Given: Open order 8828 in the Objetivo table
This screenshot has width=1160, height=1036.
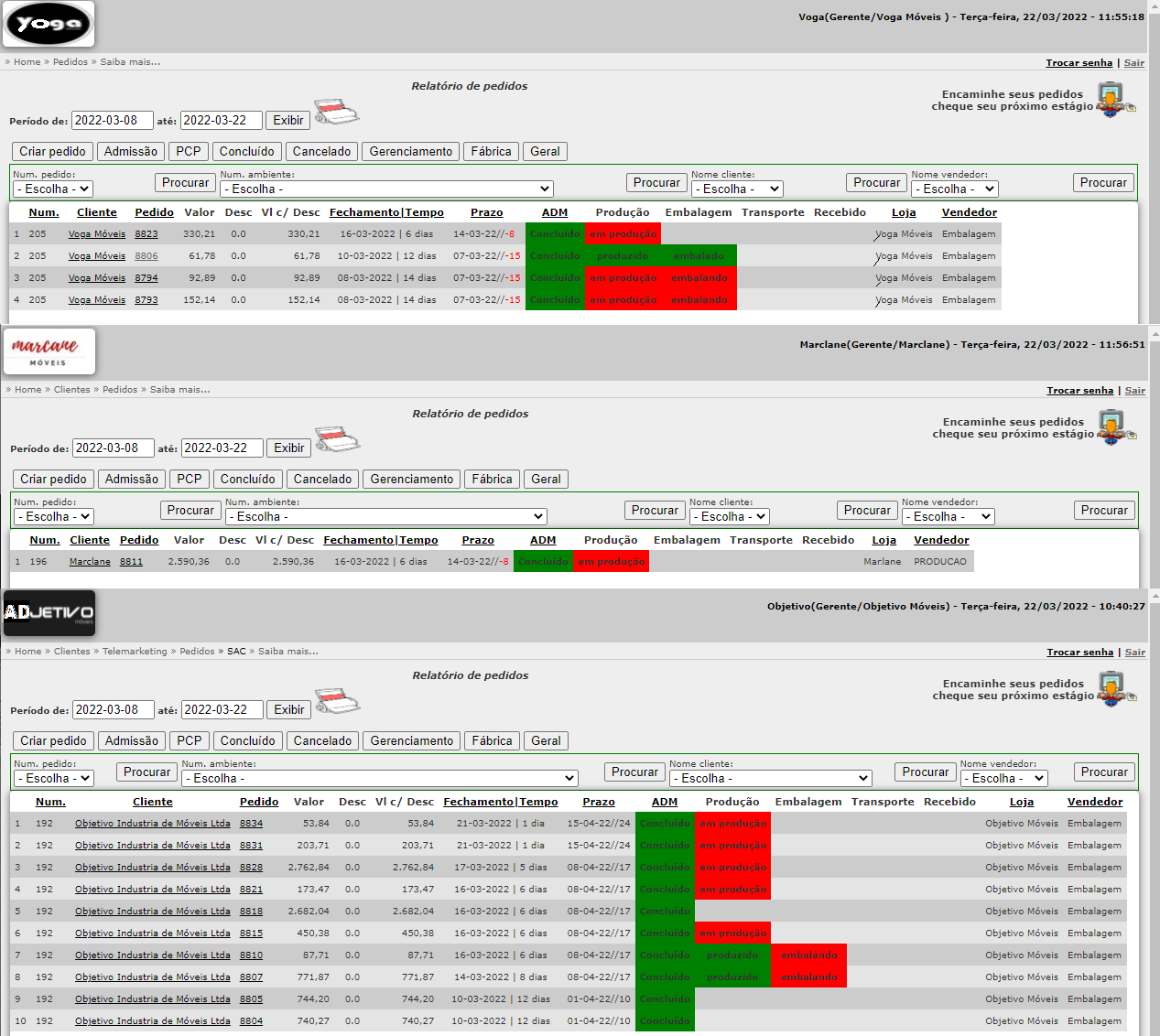Looking at the screenshot, I should [251, 868].
